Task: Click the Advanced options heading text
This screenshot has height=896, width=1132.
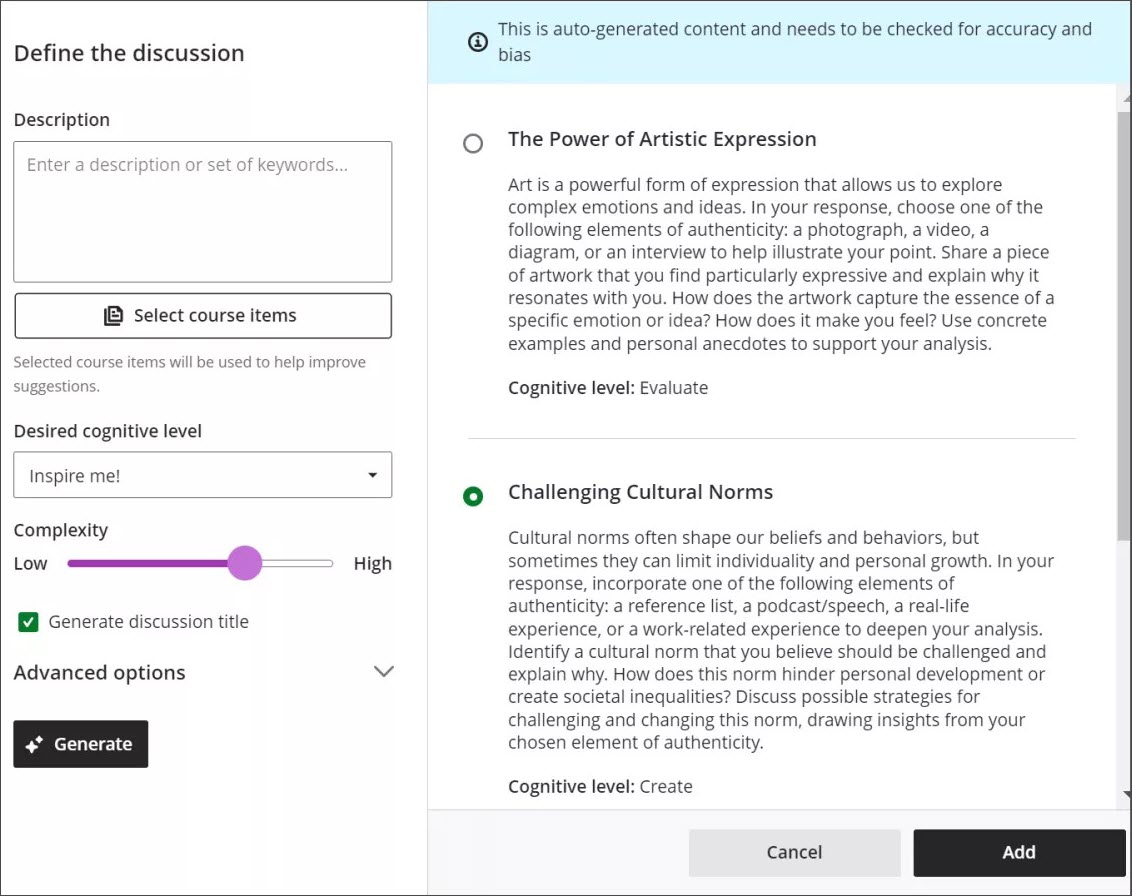Action: point(100,672)
